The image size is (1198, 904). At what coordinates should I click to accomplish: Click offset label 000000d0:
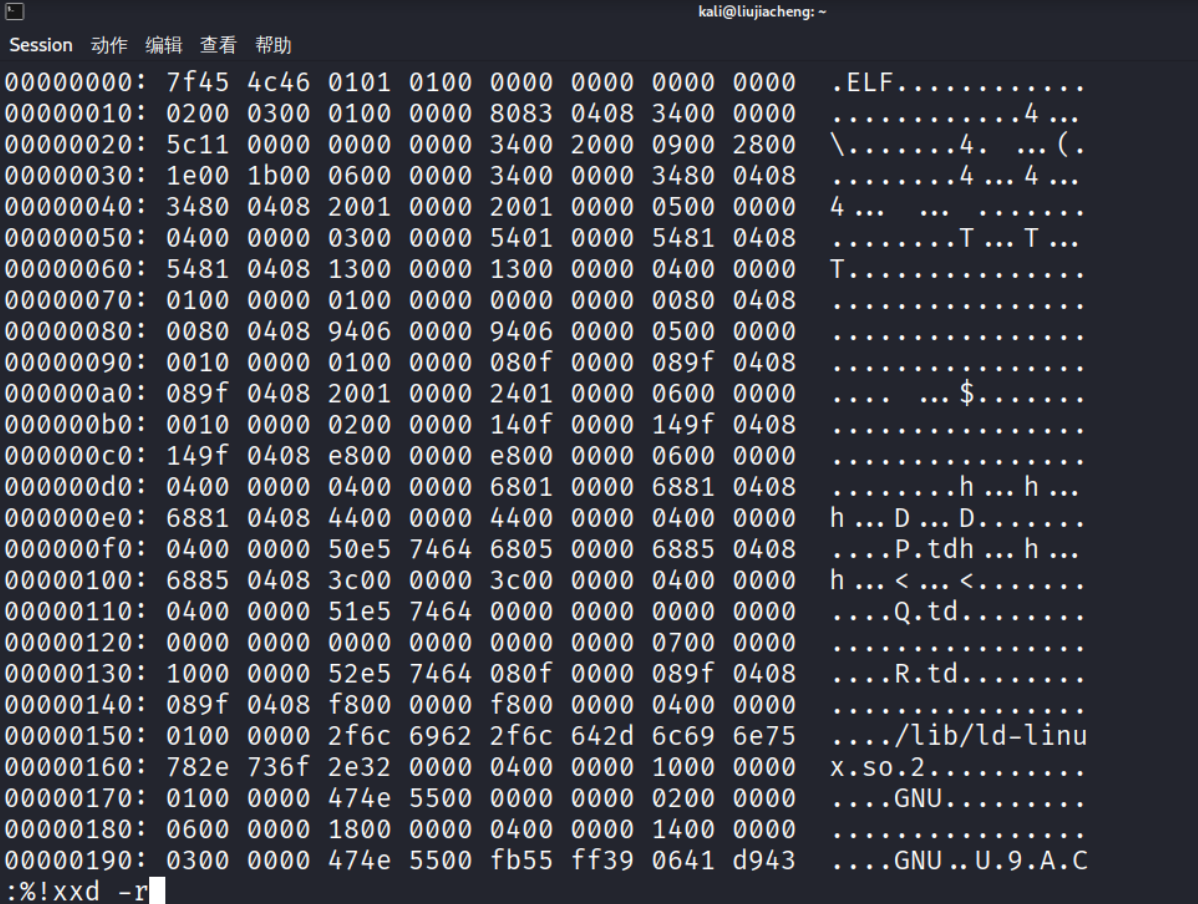coord(76,488)
